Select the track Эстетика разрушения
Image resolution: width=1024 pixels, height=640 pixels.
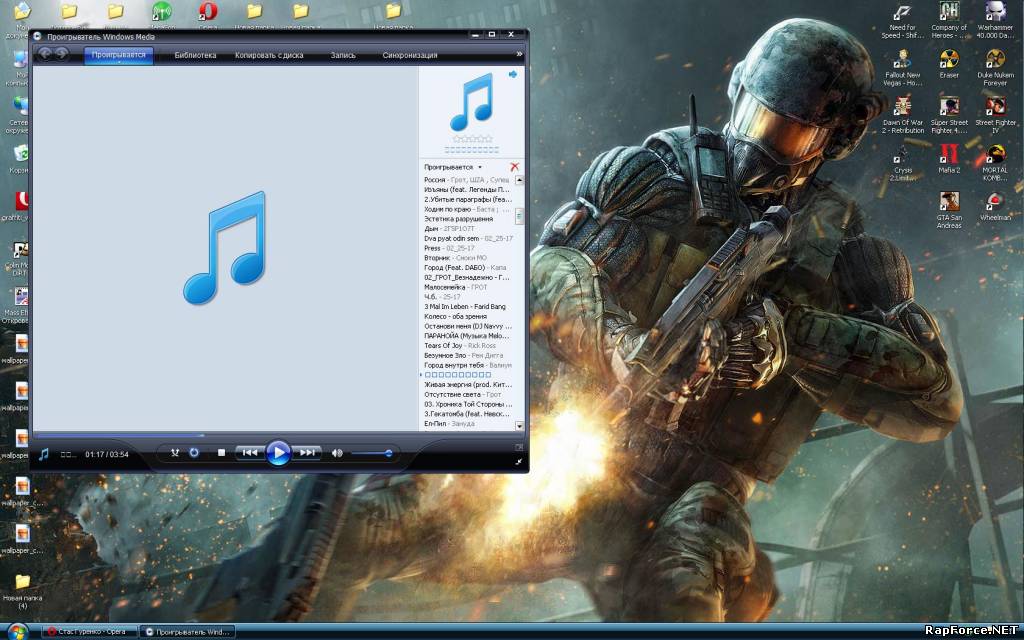458,219
